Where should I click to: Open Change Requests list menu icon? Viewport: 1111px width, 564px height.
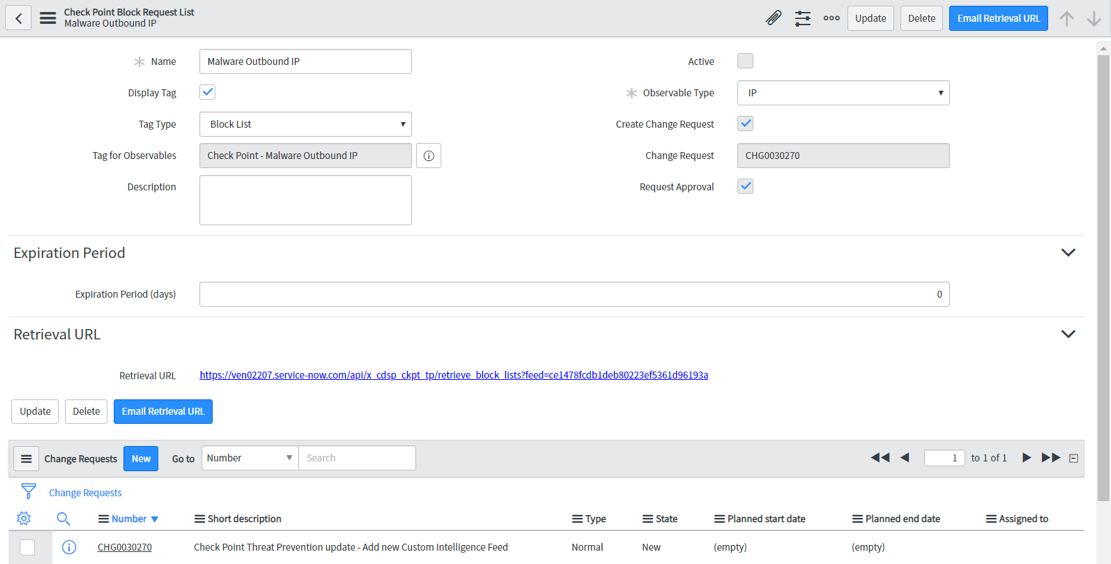coord(26,458)
